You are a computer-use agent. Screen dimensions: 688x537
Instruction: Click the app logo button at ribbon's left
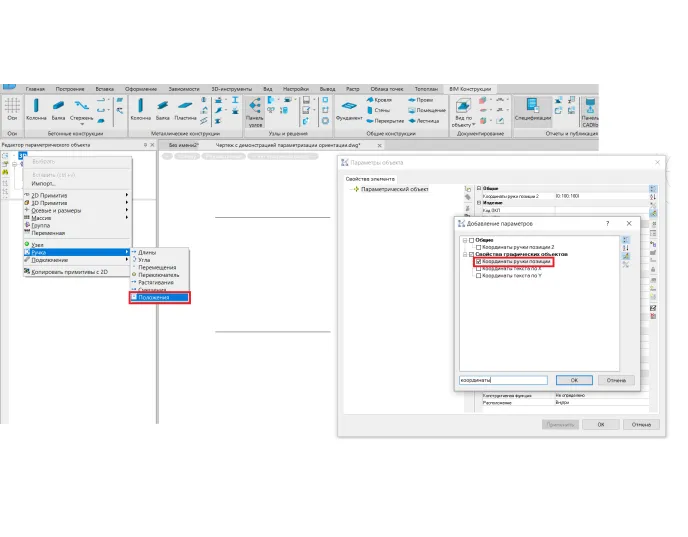pyautogui.click(x=9, y=87)
